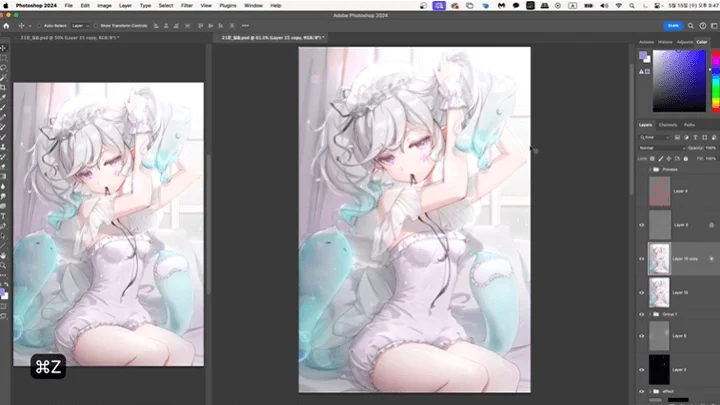Click the Share button

pyautogui.click(x=673, y=26)
